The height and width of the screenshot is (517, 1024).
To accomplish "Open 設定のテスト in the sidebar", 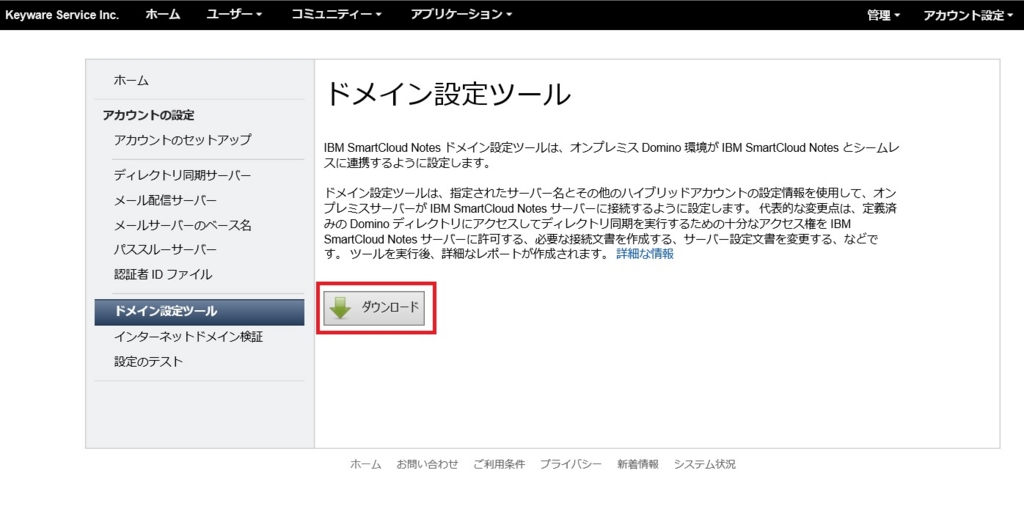I will coord(148,362).
